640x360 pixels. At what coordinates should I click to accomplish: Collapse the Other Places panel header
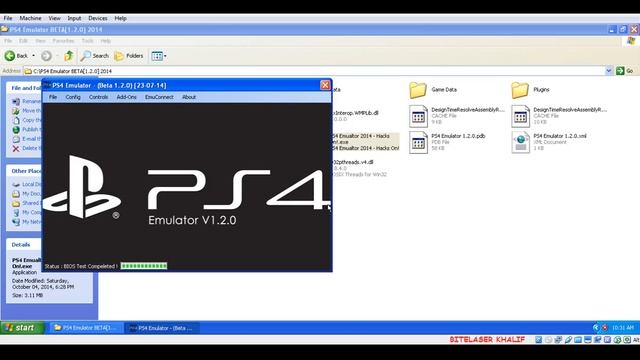coord(24,171)
